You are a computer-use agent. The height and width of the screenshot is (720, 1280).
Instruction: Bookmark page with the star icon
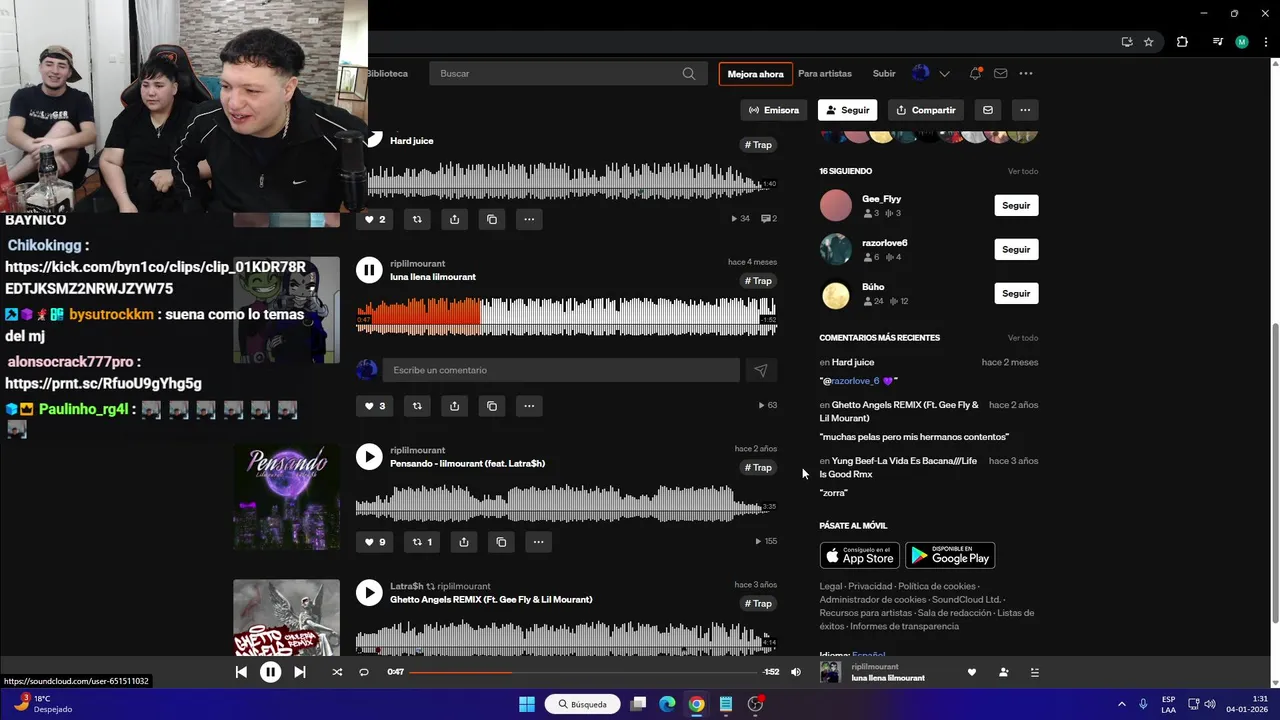click(x=1149, y=42)
